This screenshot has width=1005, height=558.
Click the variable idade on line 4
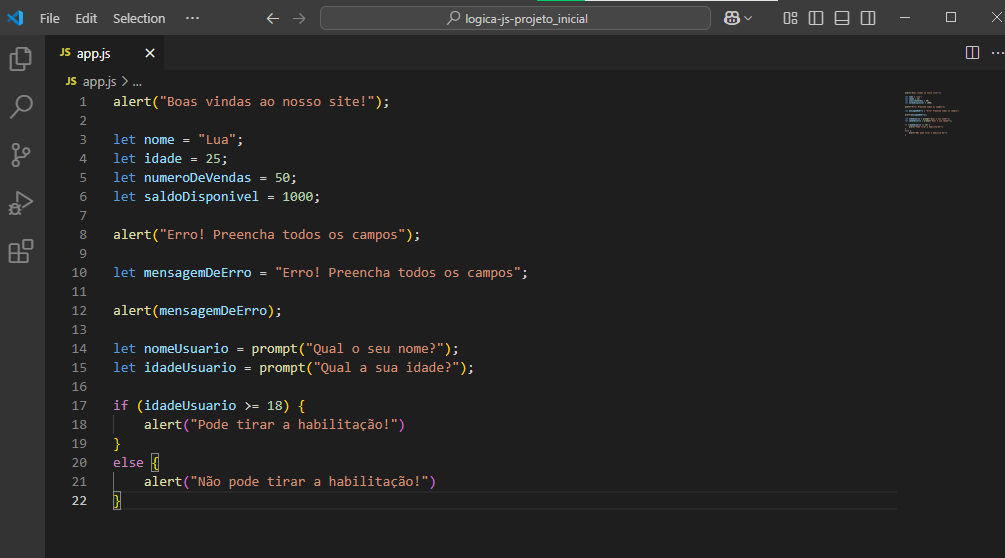(163, 158)
